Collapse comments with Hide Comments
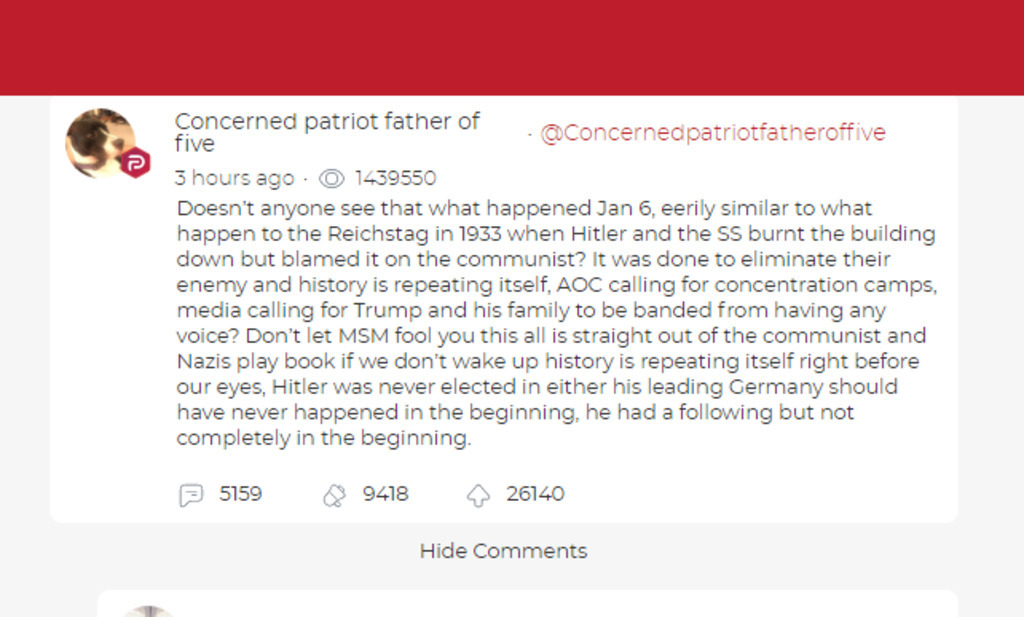1024x617 pixels. pos(503,551)
